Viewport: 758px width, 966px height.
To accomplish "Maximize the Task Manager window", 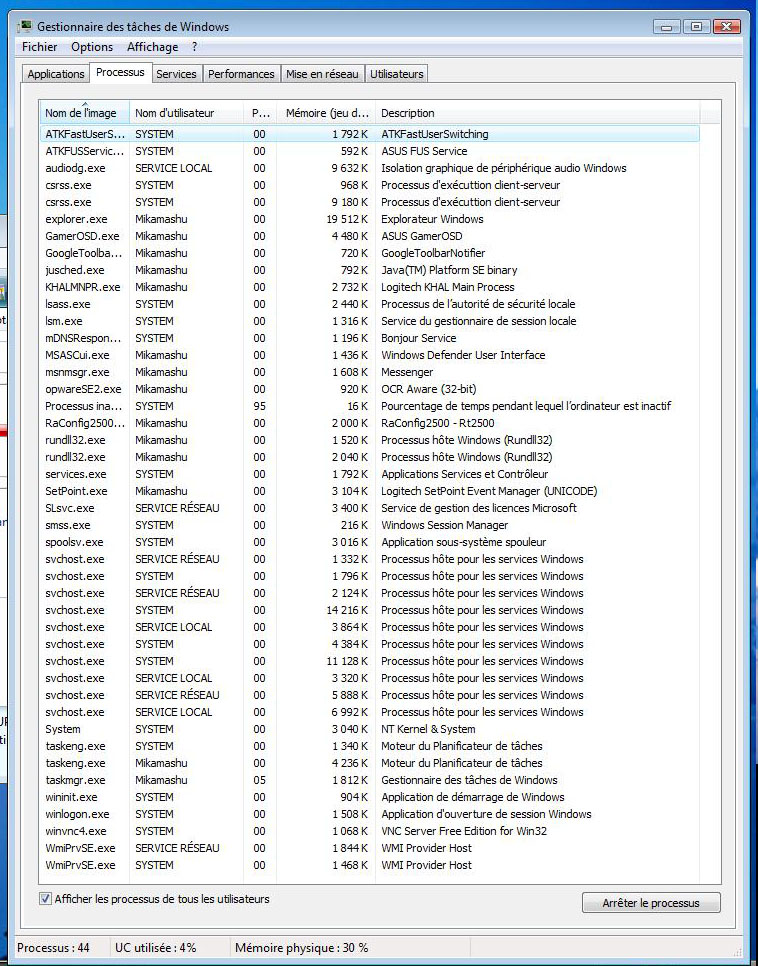I will pyautogui.click(x=696, y=26).
